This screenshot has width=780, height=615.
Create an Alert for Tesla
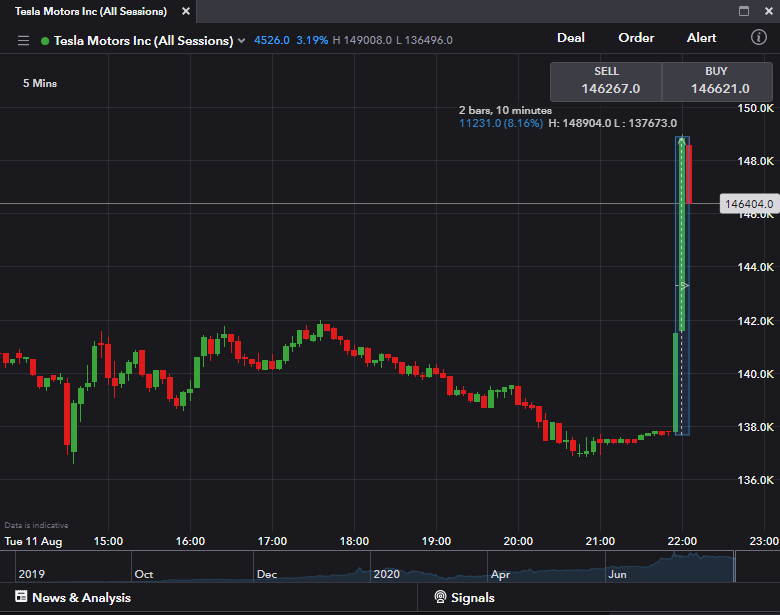pyautogui.click(x=701, y=38)
